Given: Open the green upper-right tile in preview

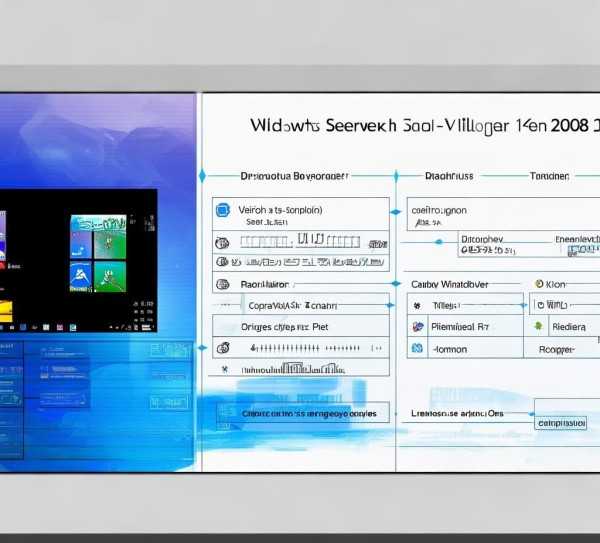Looking at the screenshot, I should (x=110, y=245).
